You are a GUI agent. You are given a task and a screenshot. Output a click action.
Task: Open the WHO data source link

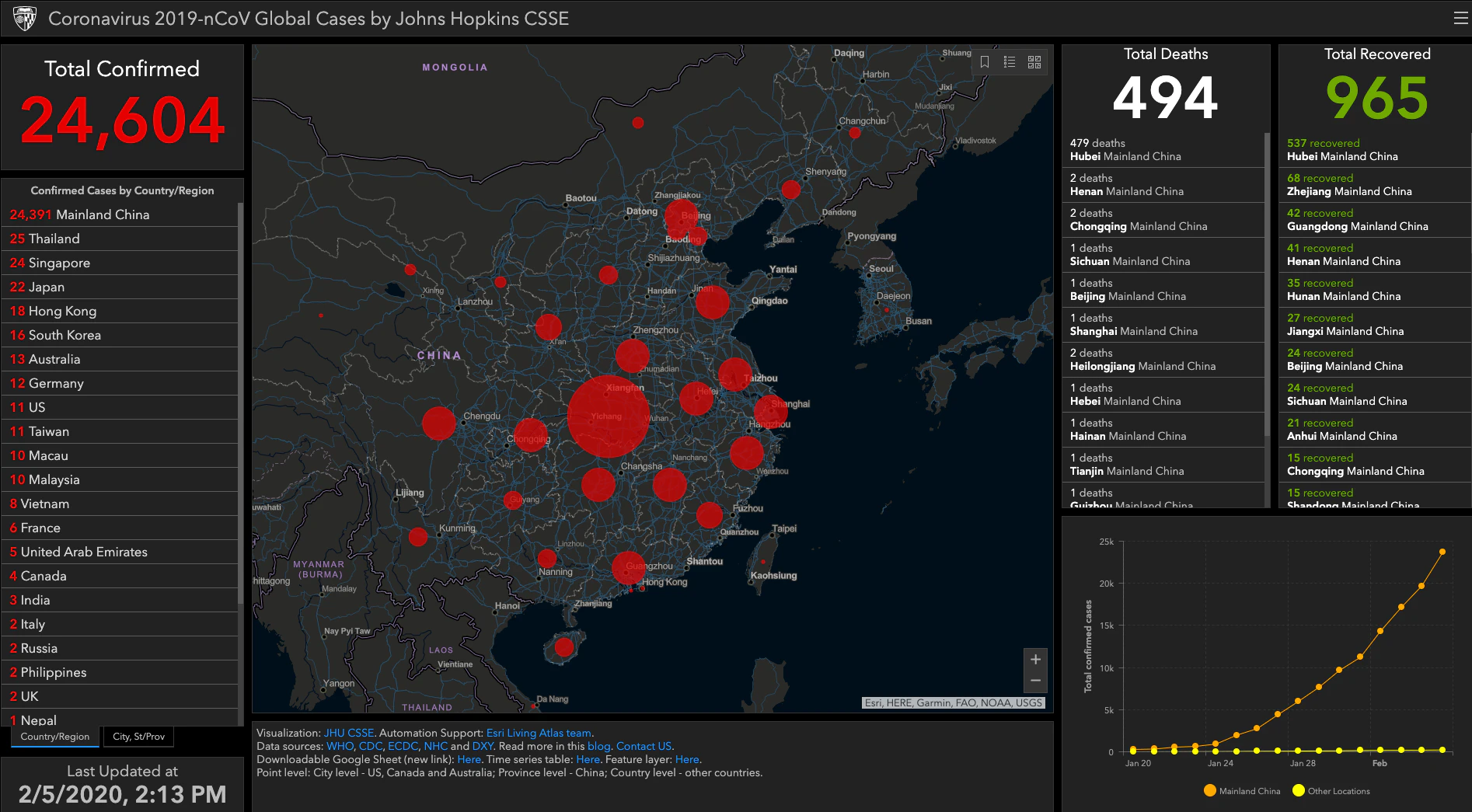(340, 746)
